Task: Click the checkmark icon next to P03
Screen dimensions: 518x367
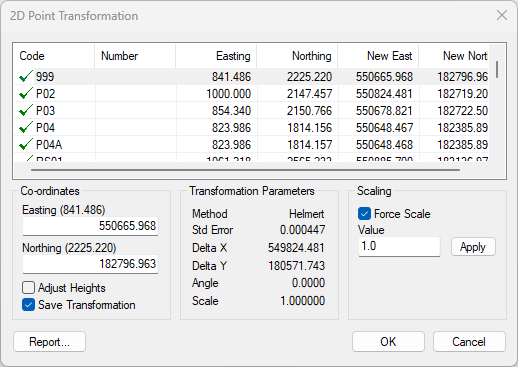Action: (26, 110)
